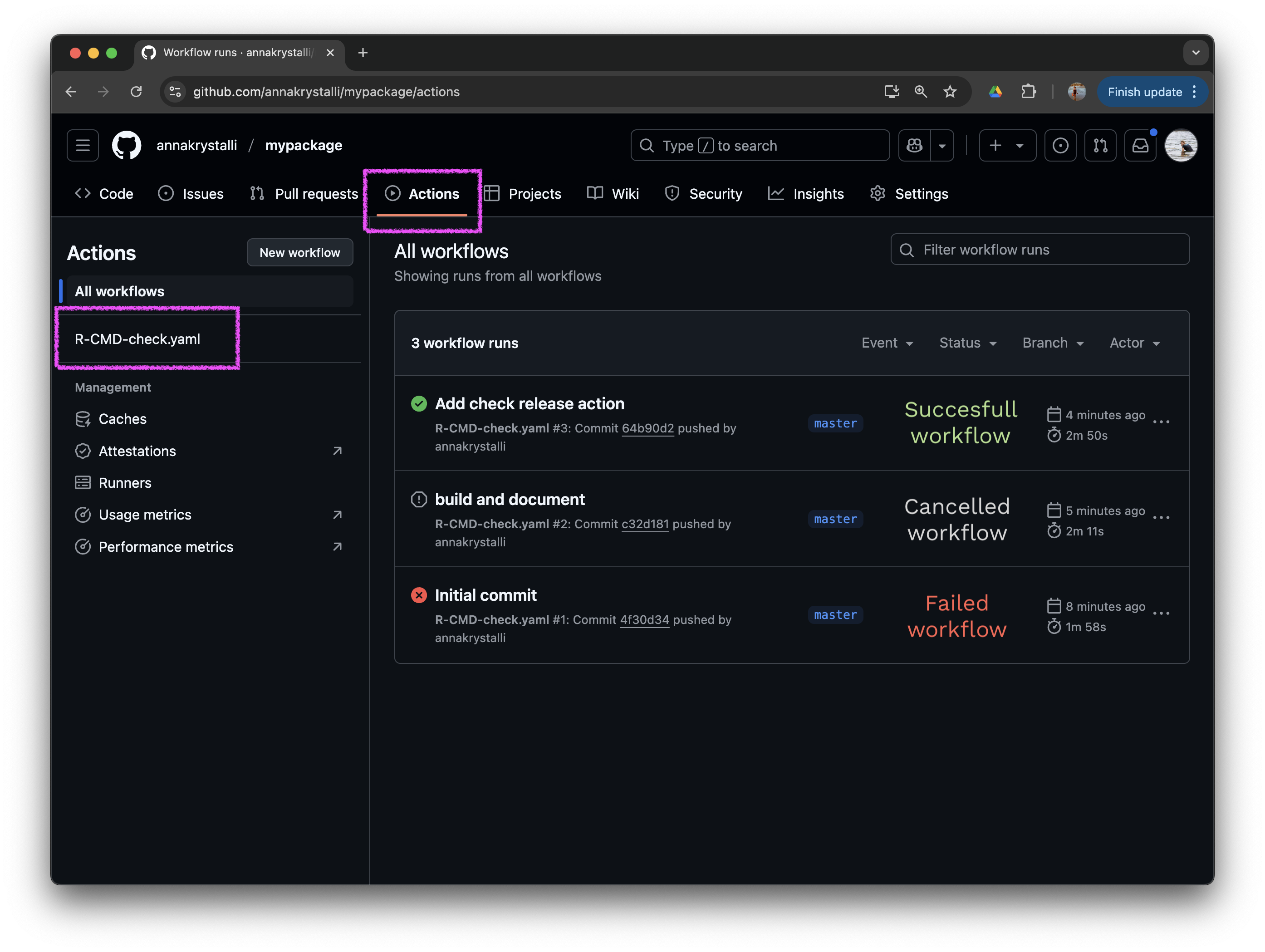Viewport: 1265px width, 952px height.
Task: Open the 'Add check release action' run
Action: (530, 404)
